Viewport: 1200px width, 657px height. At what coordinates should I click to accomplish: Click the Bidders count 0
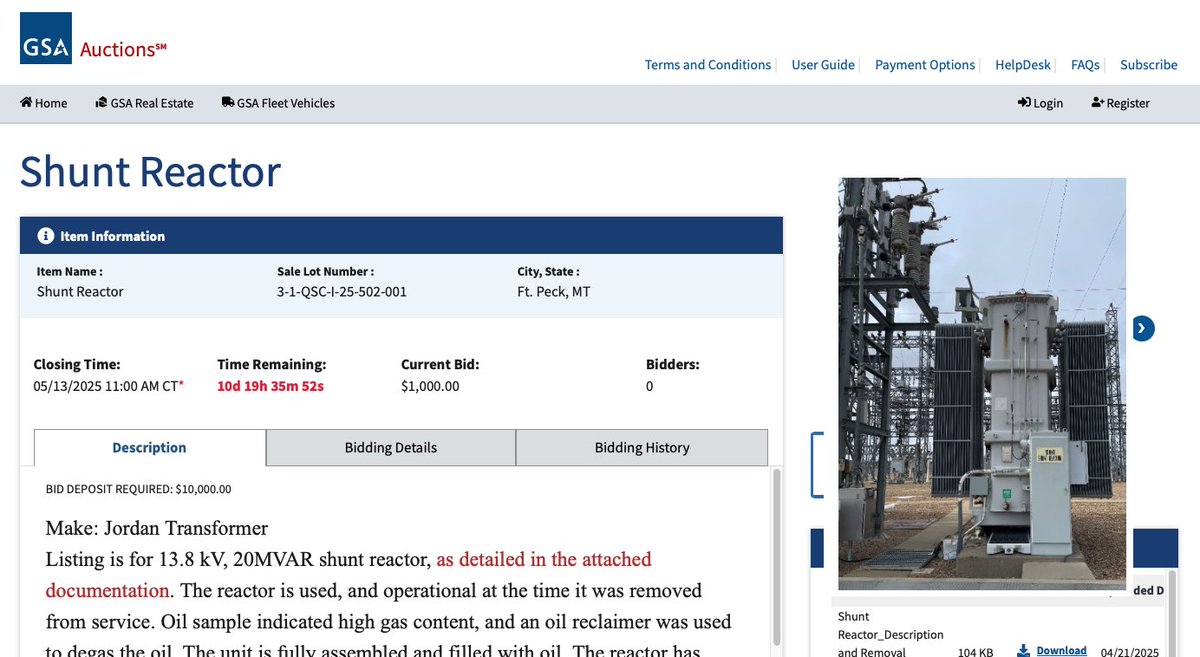(x=650, y=386)
